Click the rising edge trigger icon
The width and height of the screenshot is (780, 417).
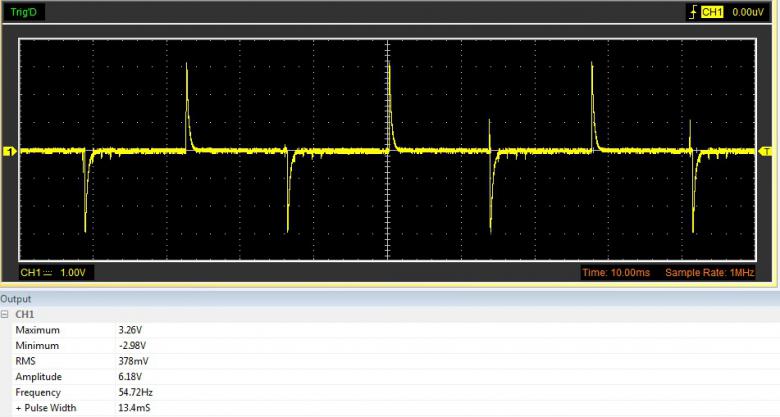pos(692,12)
